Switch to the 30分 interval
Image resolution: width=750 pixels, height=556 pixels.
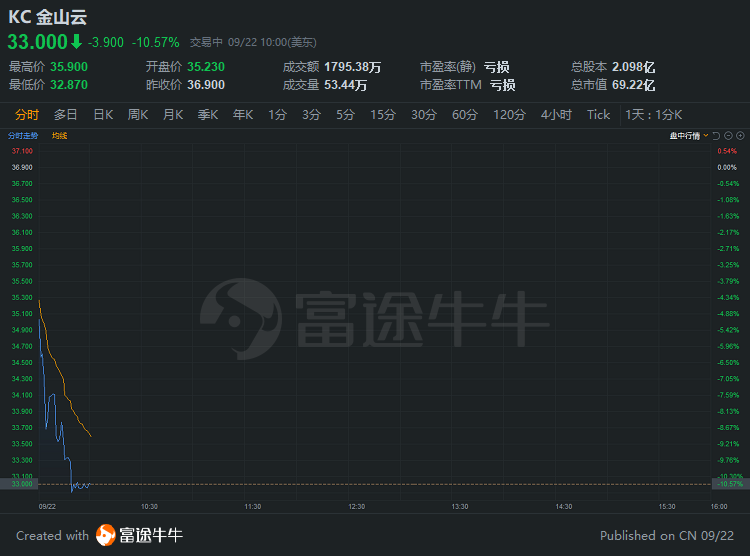pyautogui.click(x=424, y=115)
